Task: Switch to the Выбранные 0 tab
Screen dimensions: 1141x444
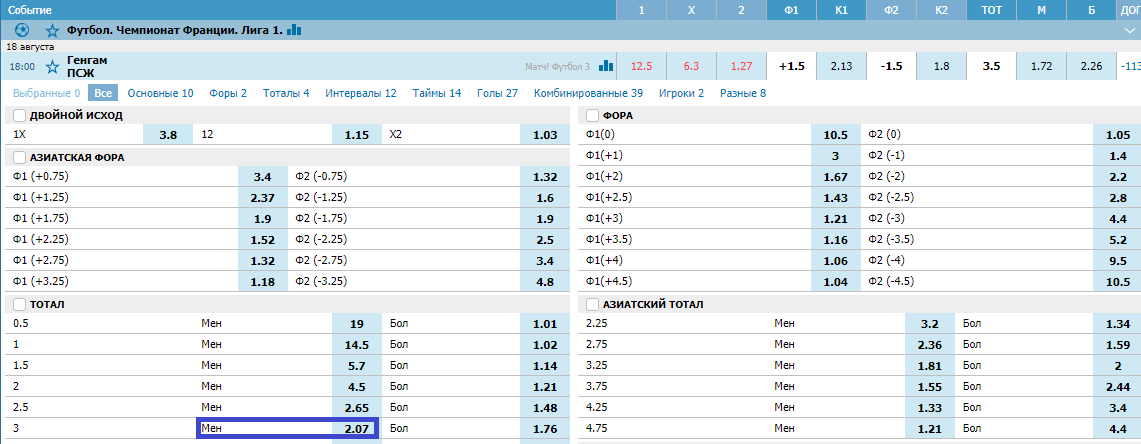Action: (47, 93)
